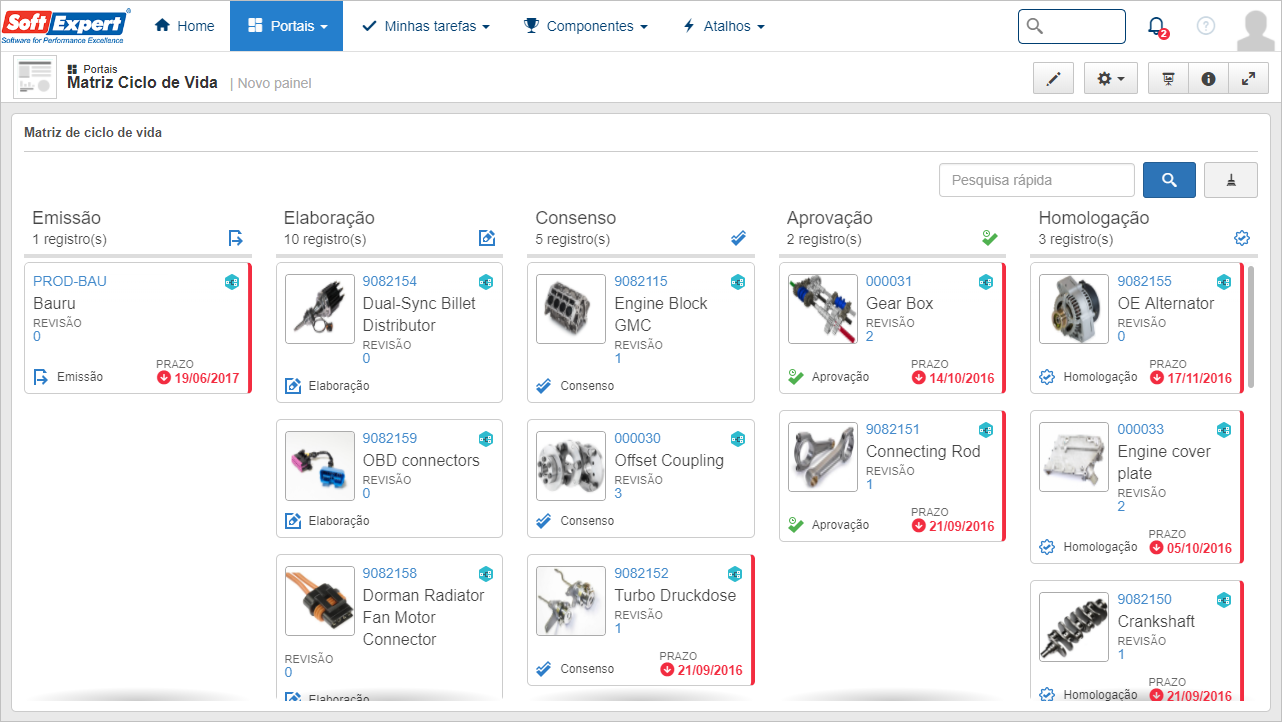This screenshot has height=722, width=1282.
Task: Click the top search box
Action: (x=1071, y=26)
